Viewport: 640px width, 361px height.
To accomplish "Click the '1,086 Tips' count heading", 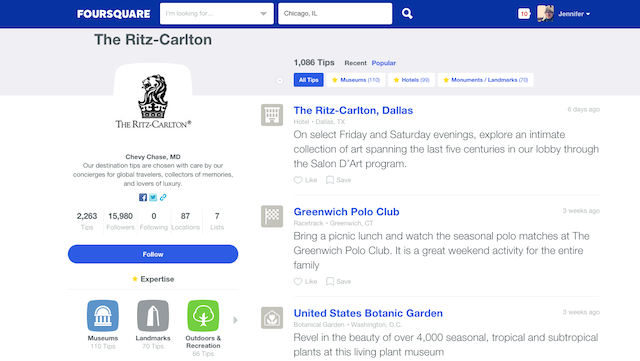I will (314, 62).
